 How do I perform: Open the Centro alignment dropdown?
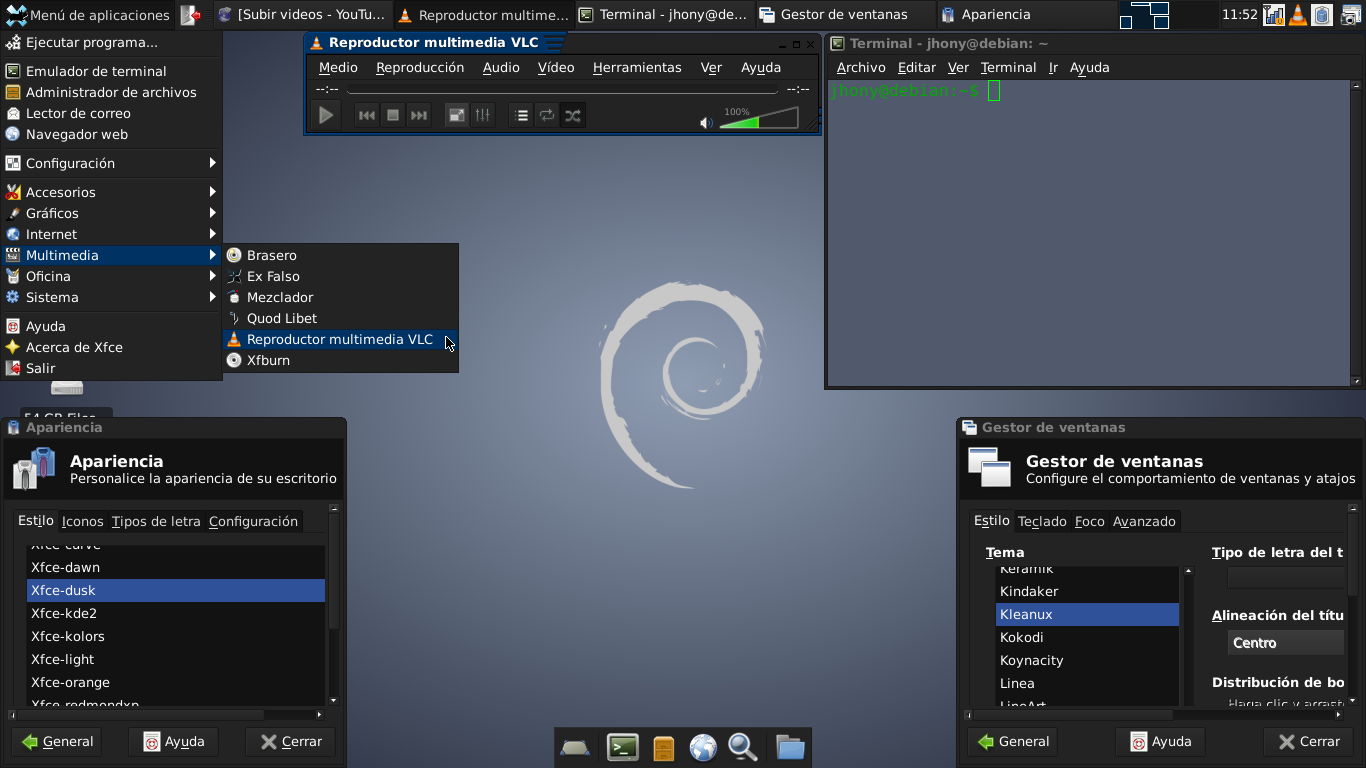click(x=1285, y=643)
